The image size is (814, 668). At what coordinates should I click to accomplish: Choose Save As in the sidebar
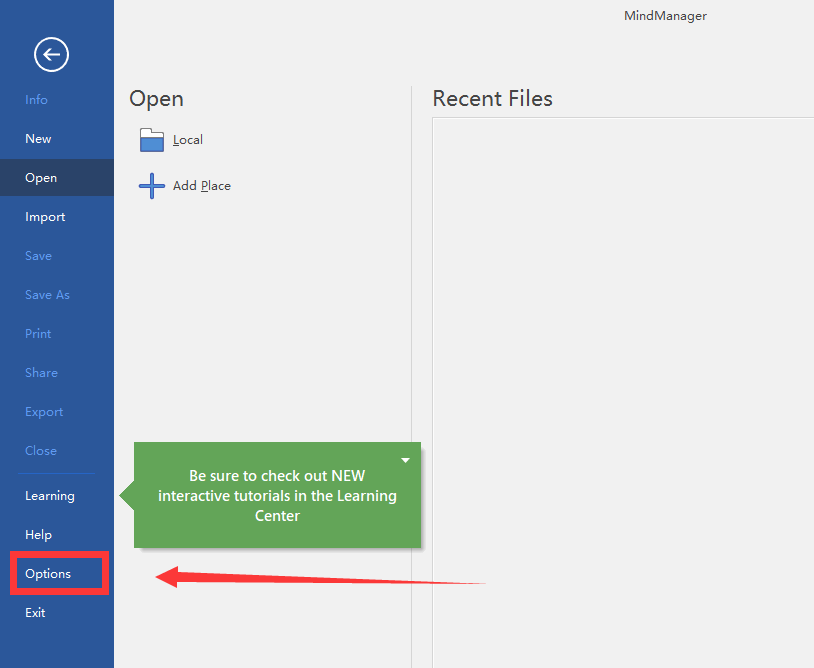47,295
